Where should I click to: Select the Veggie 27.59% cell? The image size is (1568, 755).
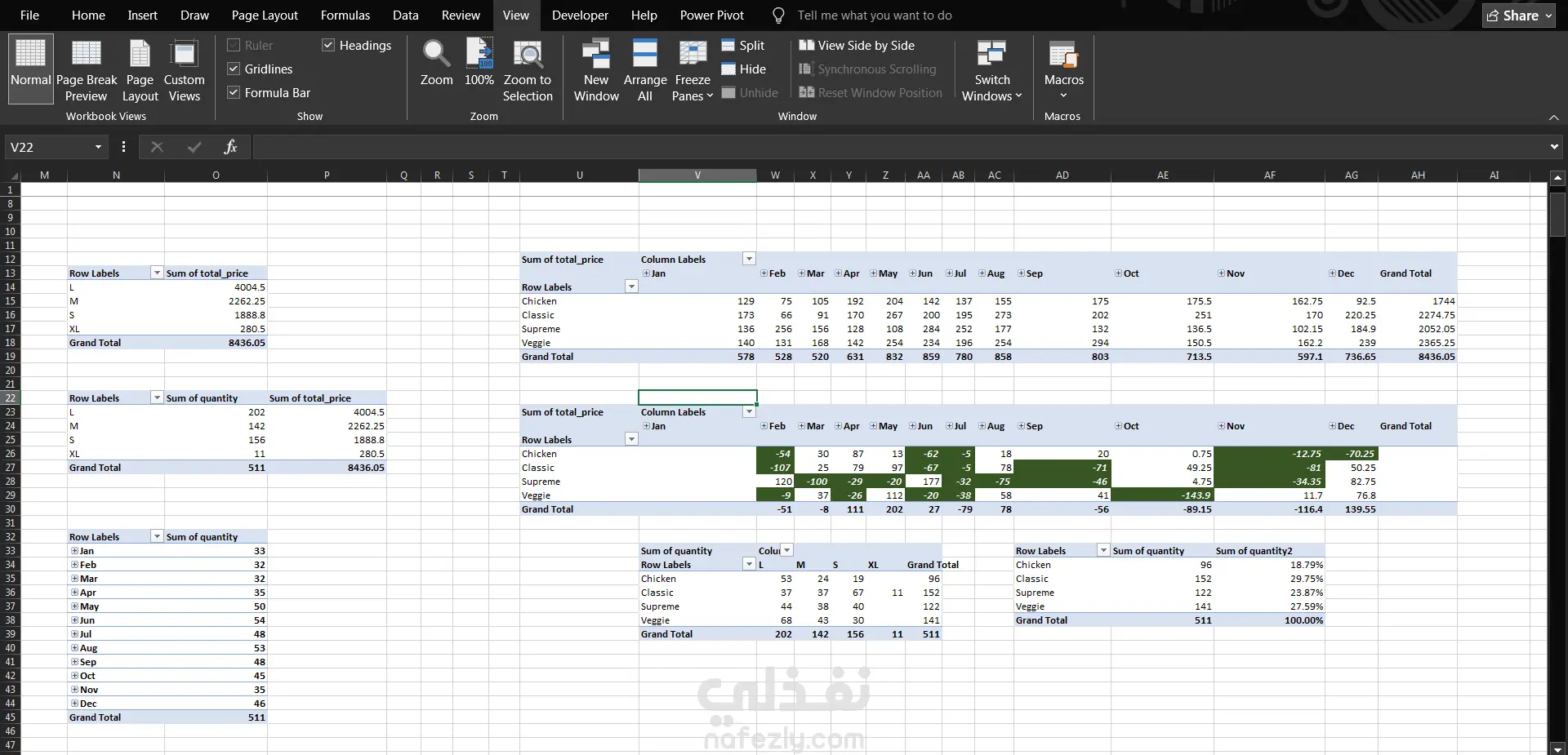[x=1269, y=606]
